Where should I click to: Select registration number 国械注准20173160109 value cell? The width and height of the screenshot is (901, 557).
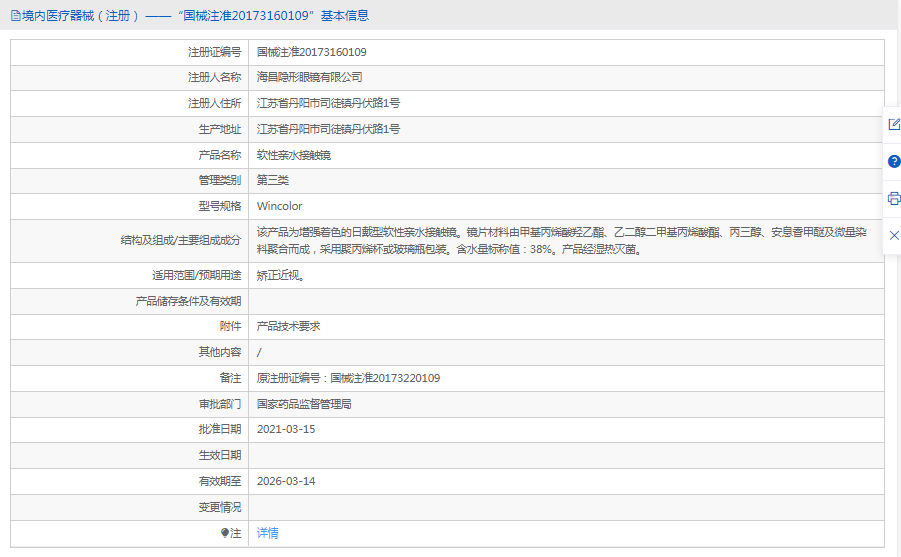click(311, 52)
